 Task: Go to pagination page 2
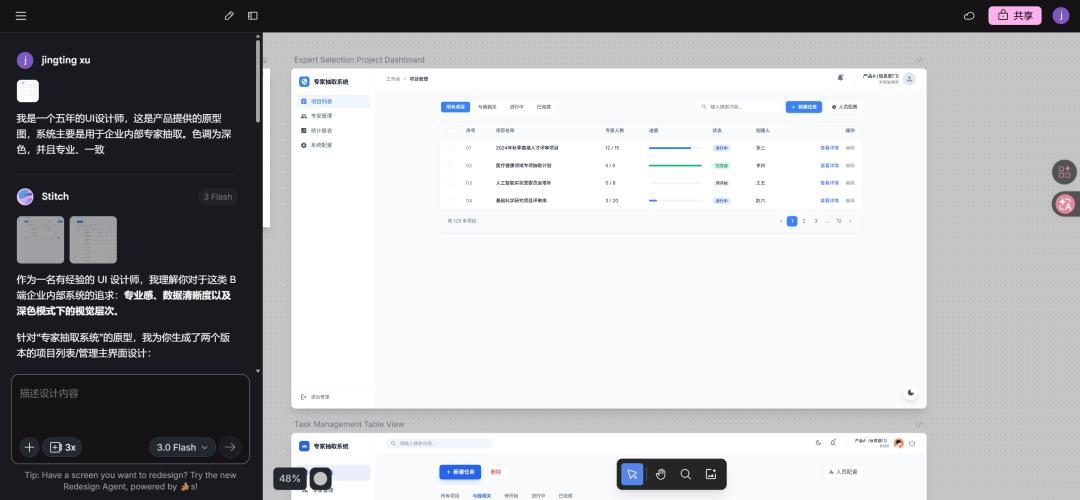pos(804,221)
